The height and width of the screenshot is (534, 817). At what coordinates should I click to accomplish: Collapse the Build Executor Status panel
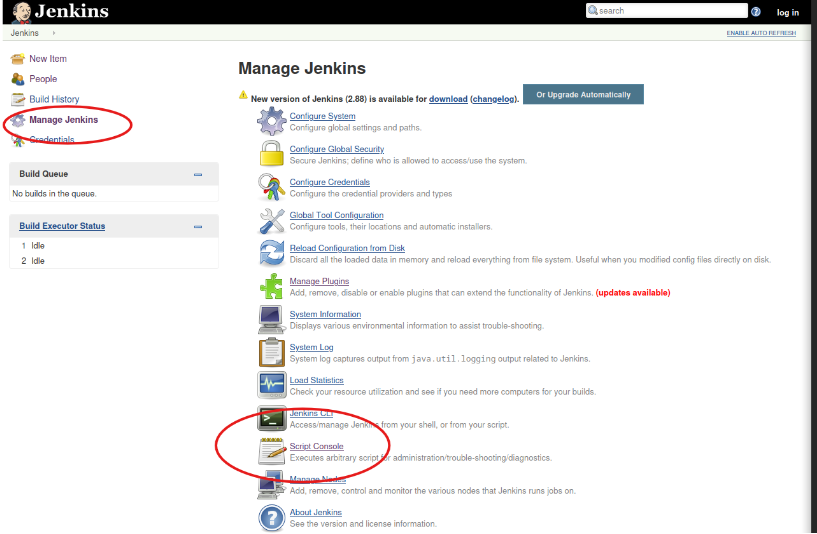(198, 226)
